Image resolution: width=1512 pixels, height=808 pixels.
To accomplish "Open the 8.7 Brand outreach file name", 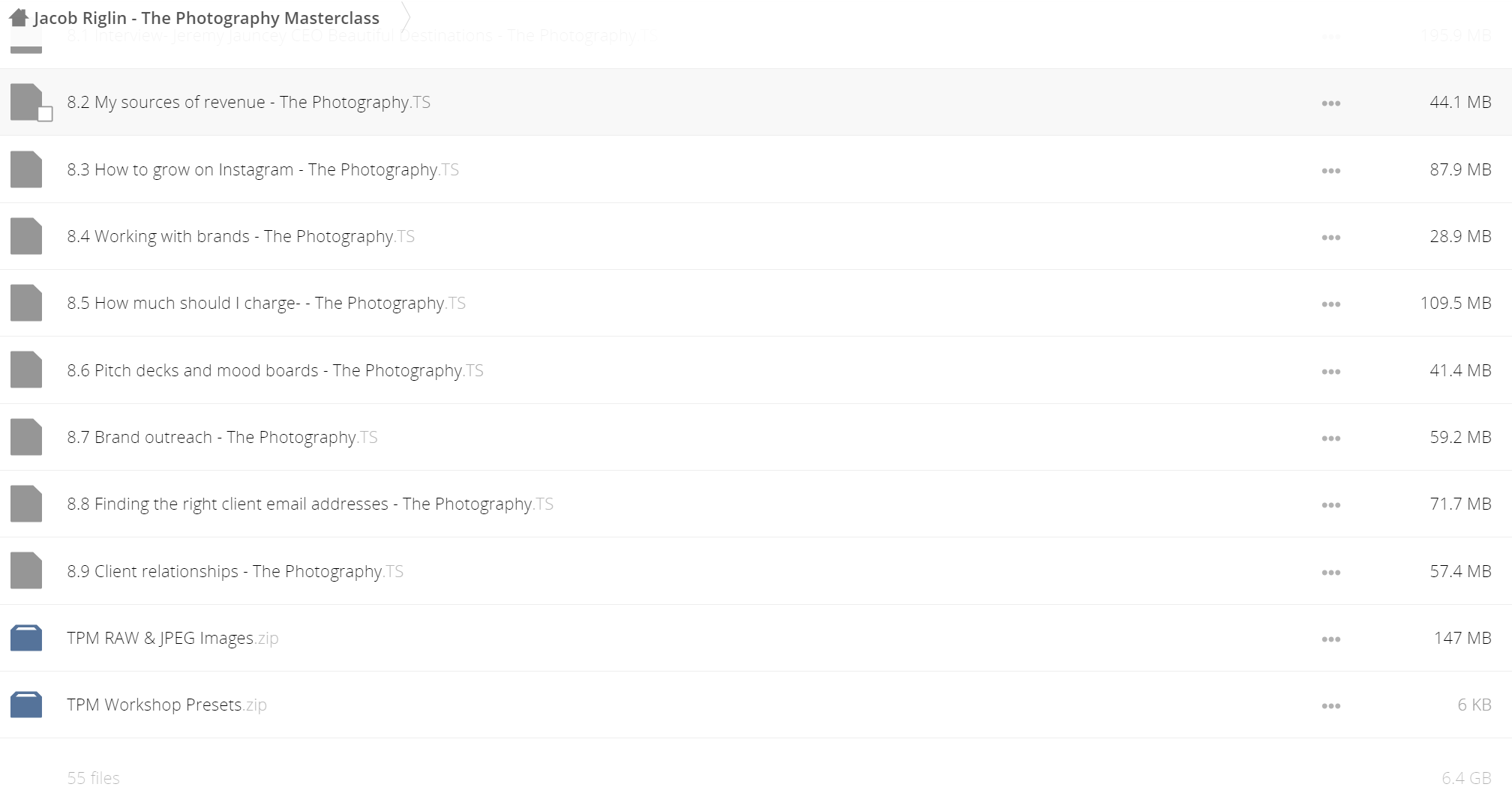I will [222, 437].
